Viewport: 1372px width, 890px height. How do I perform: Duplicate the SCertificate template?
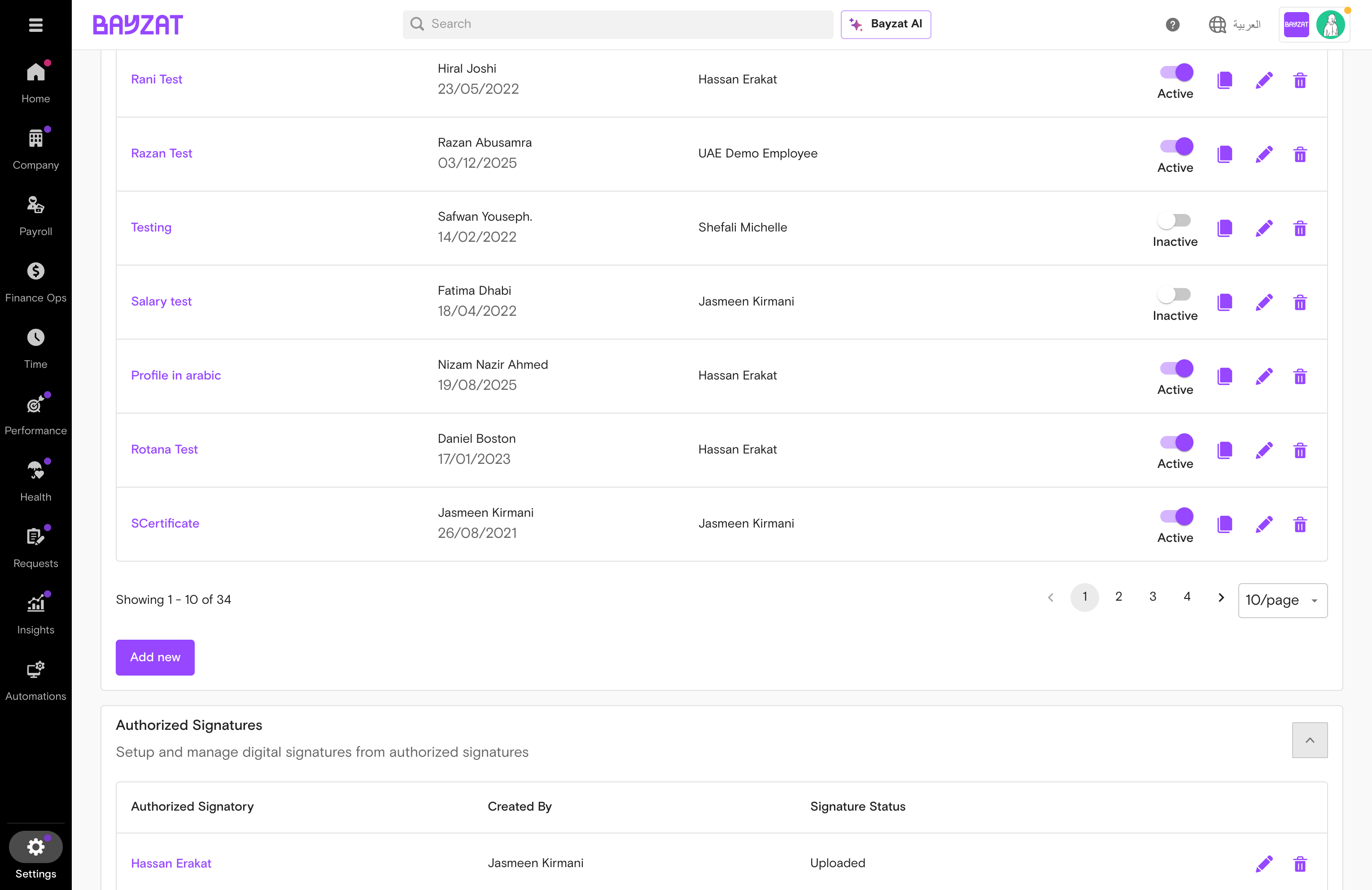[1224, 524]
